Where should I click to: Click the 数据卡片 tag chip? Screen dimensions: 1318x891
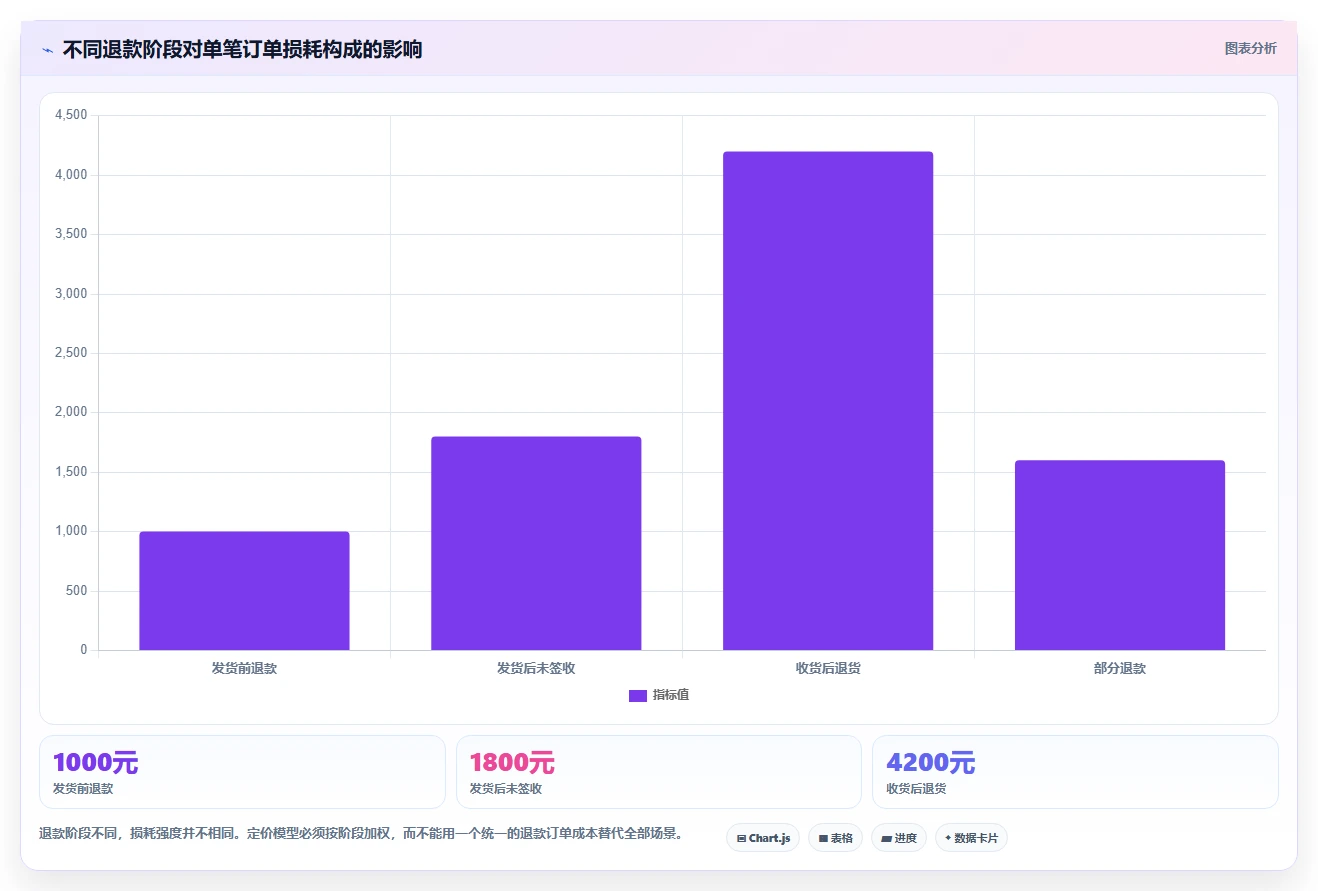click(x=971, y=838)
